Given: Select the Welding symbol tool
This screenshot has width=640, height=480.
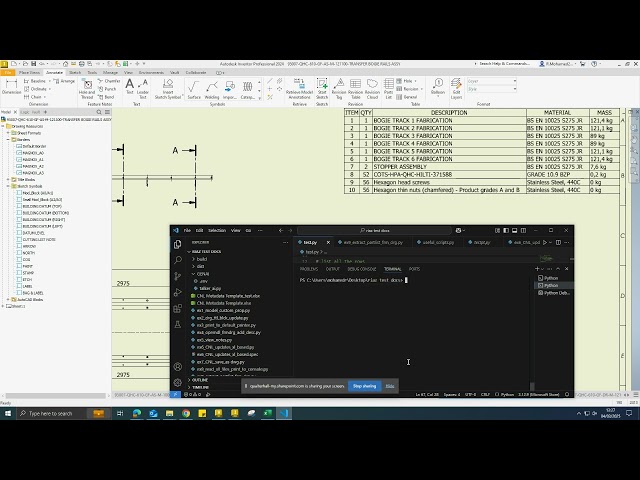Looking at the screenshot, I should point(211,89).
